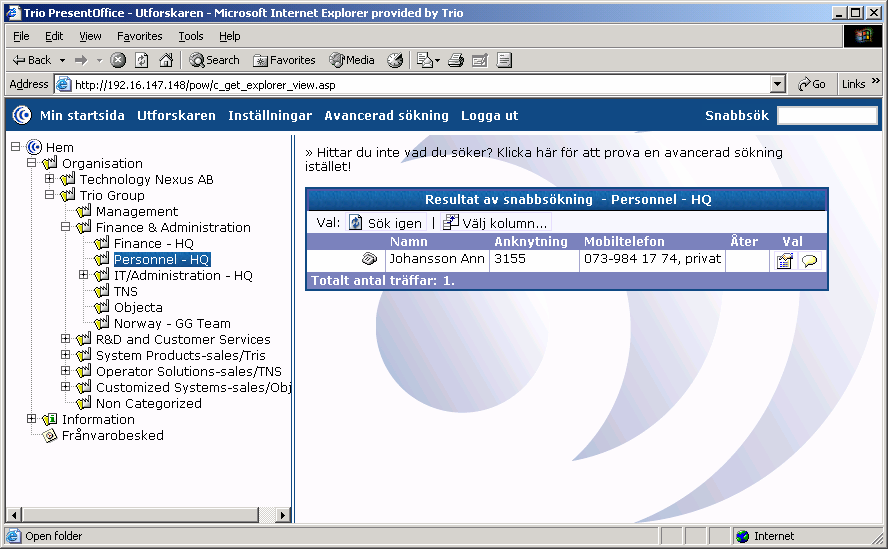Open the Tools menu

pos(191,36)
